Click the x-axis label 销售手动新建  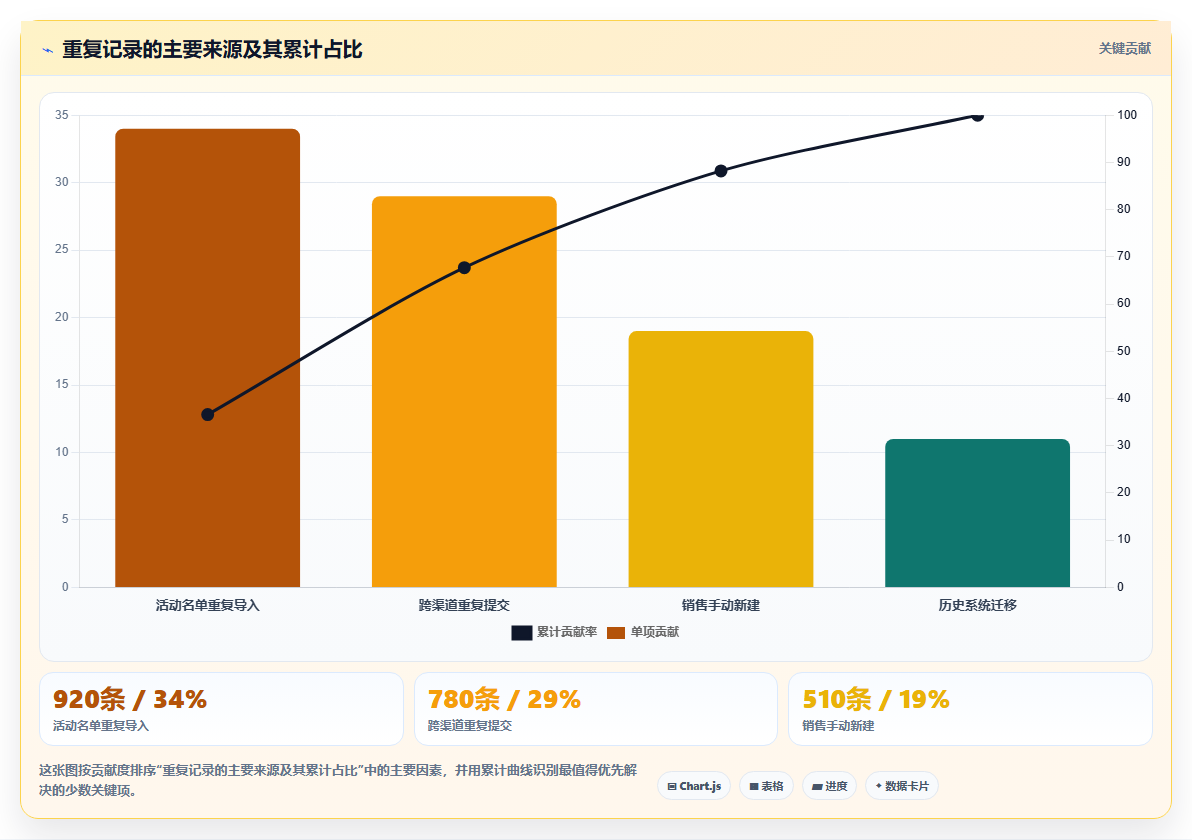point(721,605)
